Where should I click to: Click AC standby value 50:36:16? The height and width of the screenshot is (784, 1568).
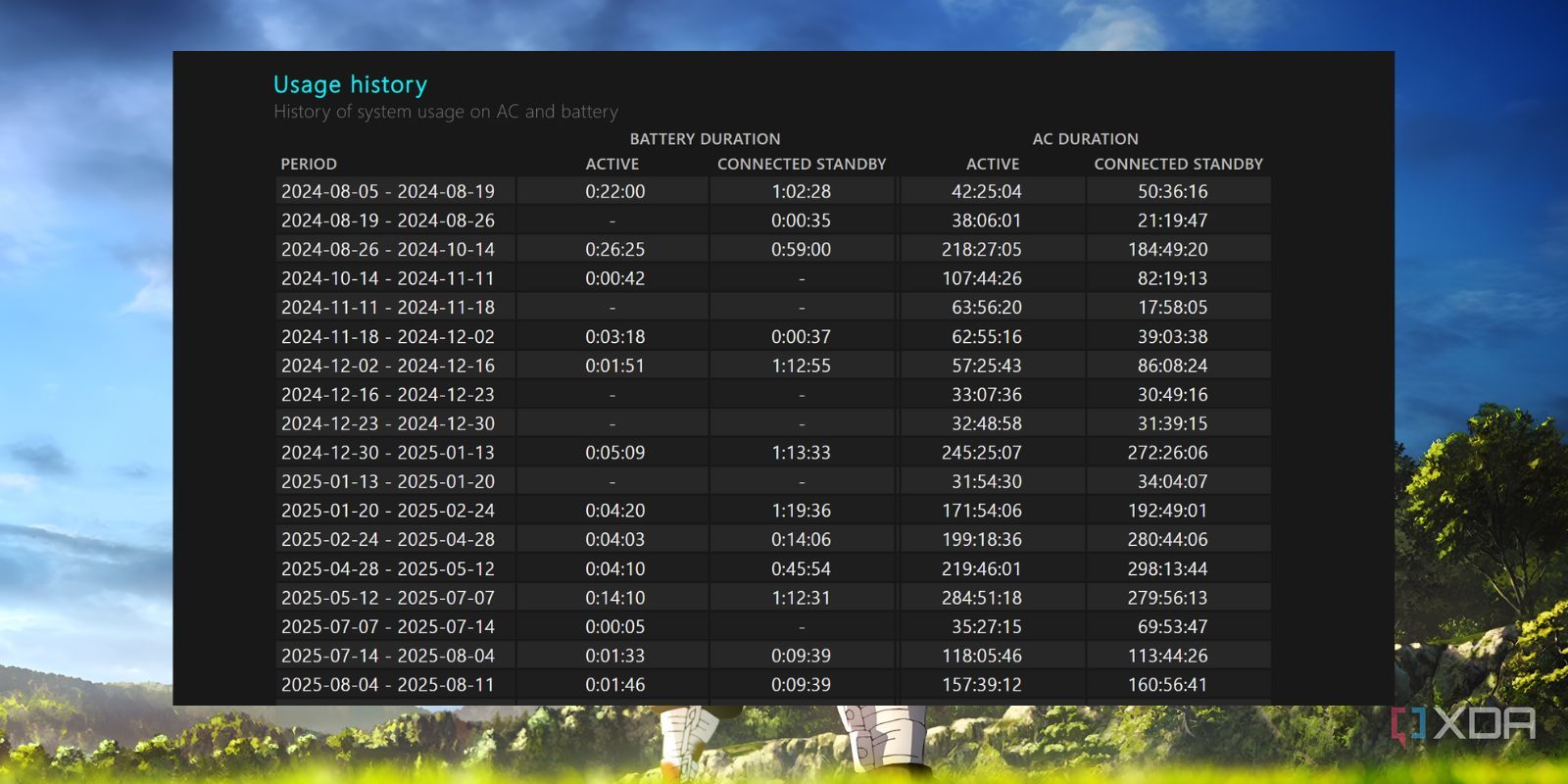[1173, 191]
